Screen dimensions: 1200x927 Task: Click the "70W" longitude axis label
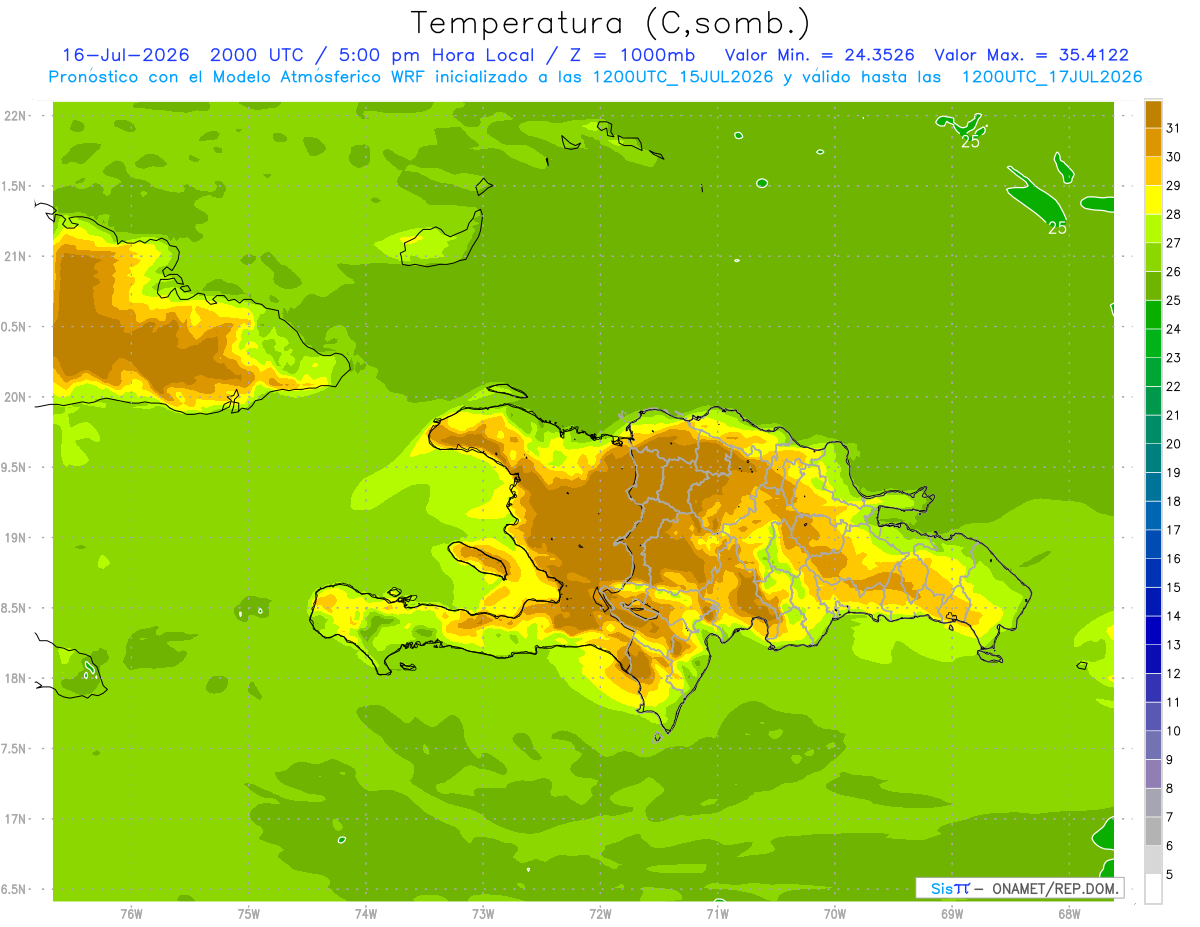(834, 914)
